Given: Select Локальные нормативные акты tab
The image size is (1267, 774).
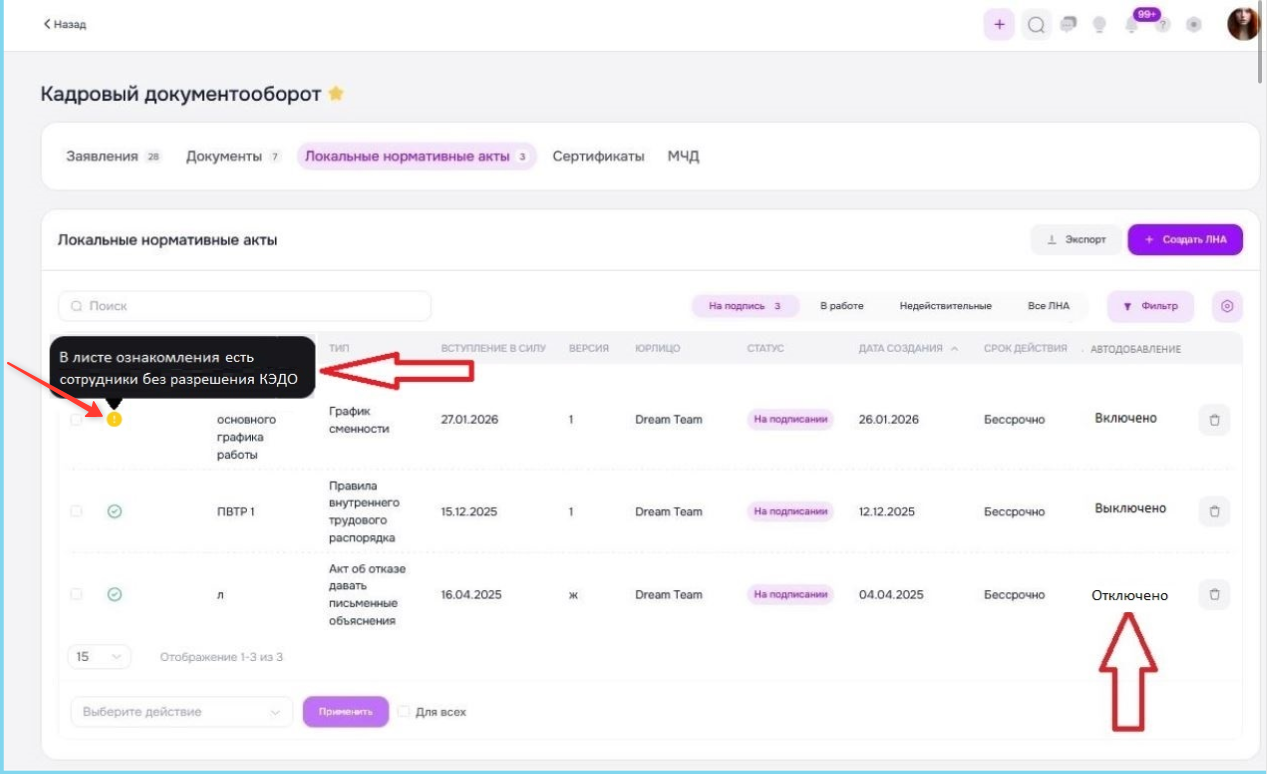Looking at the screenshot, I should [x=416, y=157].
